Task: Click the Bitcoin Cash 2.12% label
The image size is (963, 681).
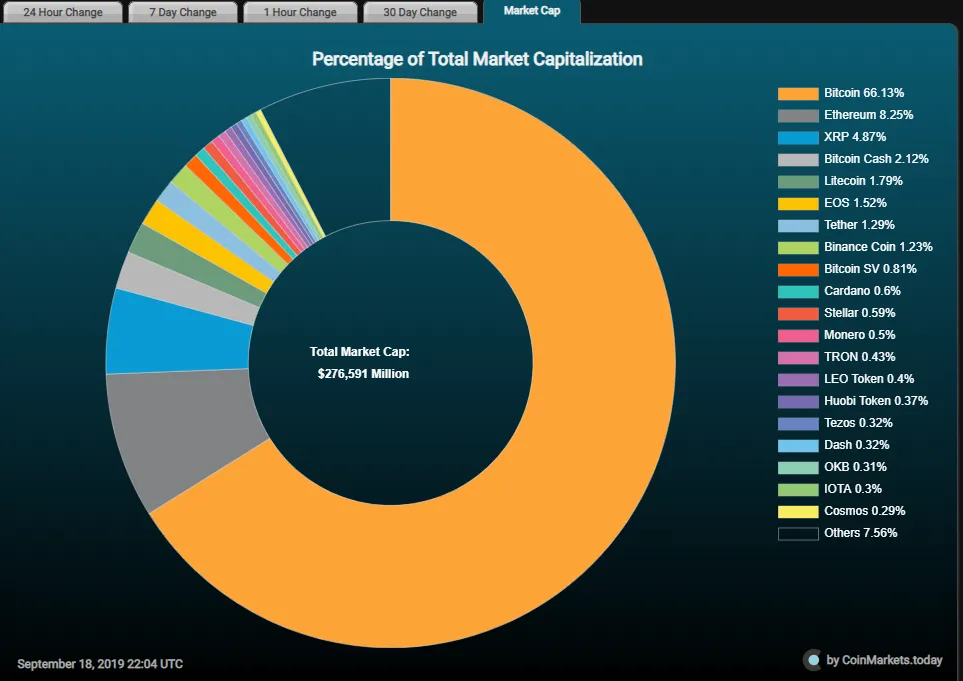Action: [x=876, y=159]
